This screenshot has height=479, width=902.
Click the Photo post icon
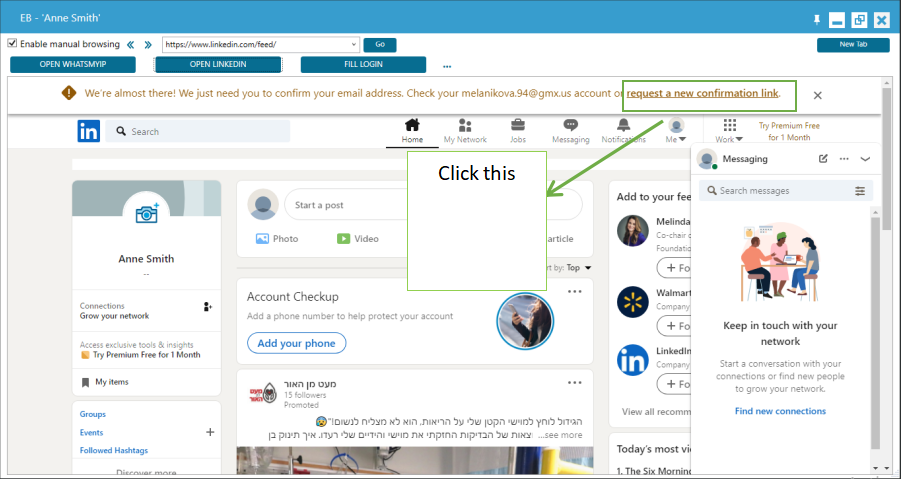click(262, 239)
